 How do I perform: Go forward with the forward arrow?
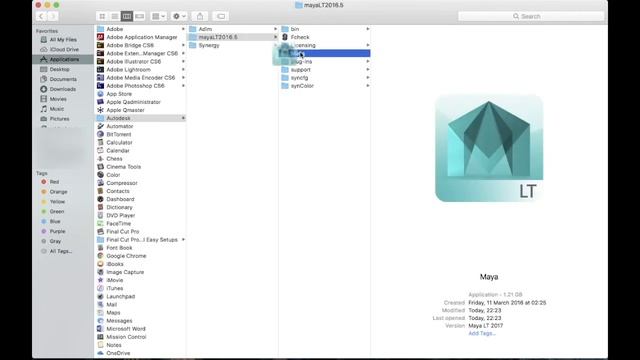[53, 16]
